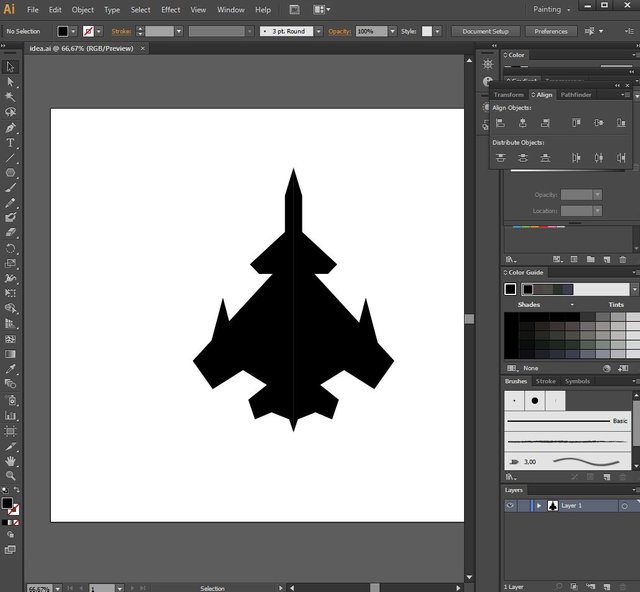
Task: Select the Type tool
Action: [x=11, y=143]
